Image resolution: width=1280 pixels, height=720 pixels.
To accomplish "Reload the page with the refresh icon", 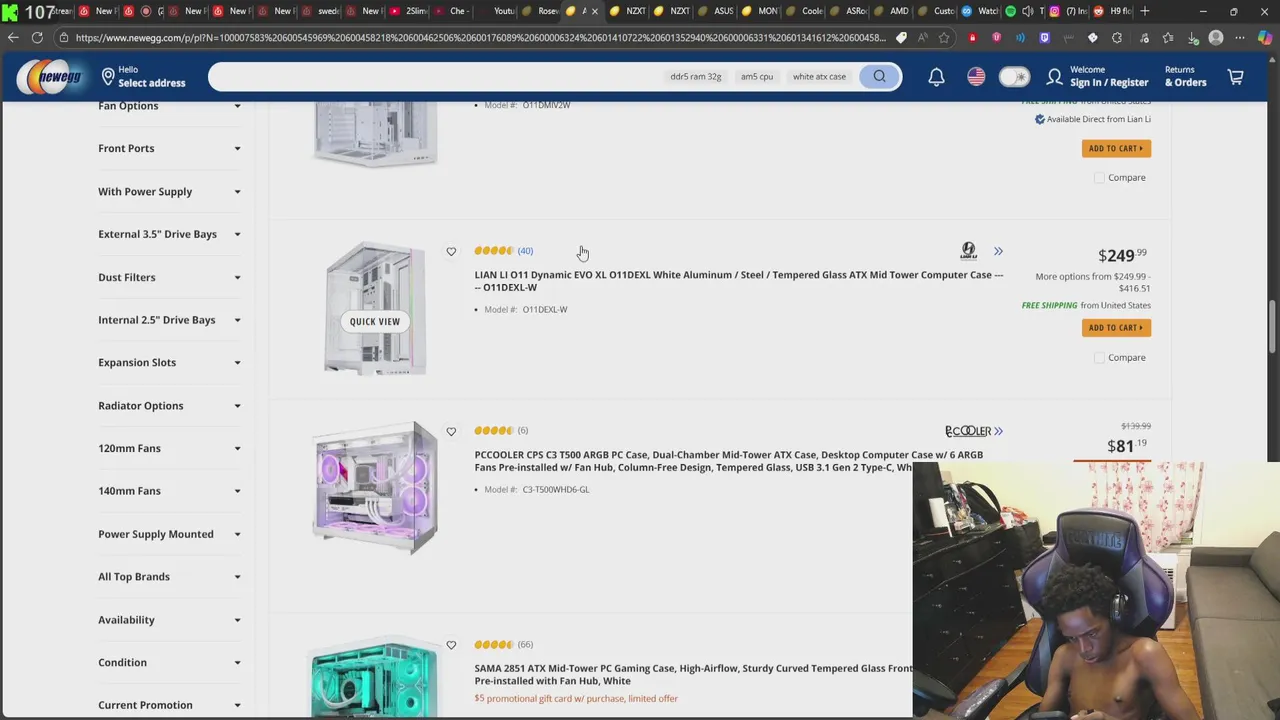I will pyautogui.click(x=37, y=38).
